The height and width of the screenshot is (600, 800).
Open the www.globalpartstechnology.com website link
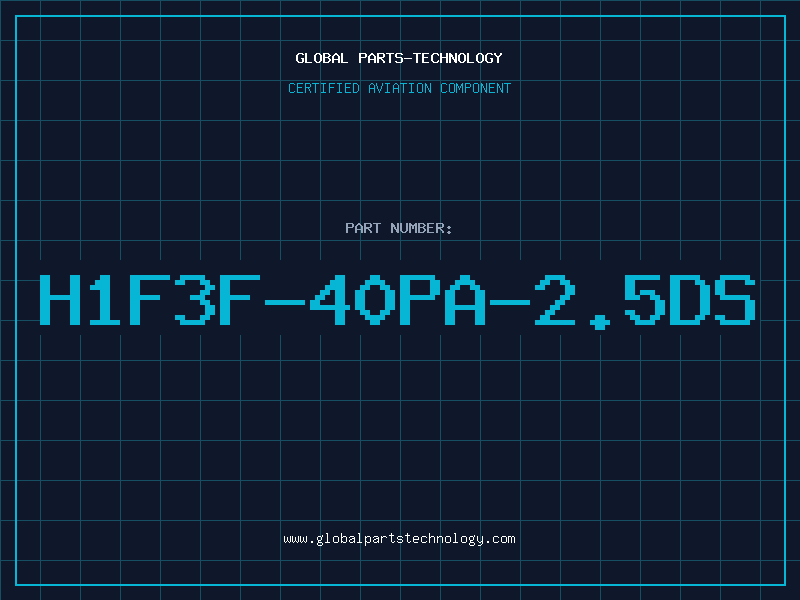pyautogui.click(x=399, y=539)
